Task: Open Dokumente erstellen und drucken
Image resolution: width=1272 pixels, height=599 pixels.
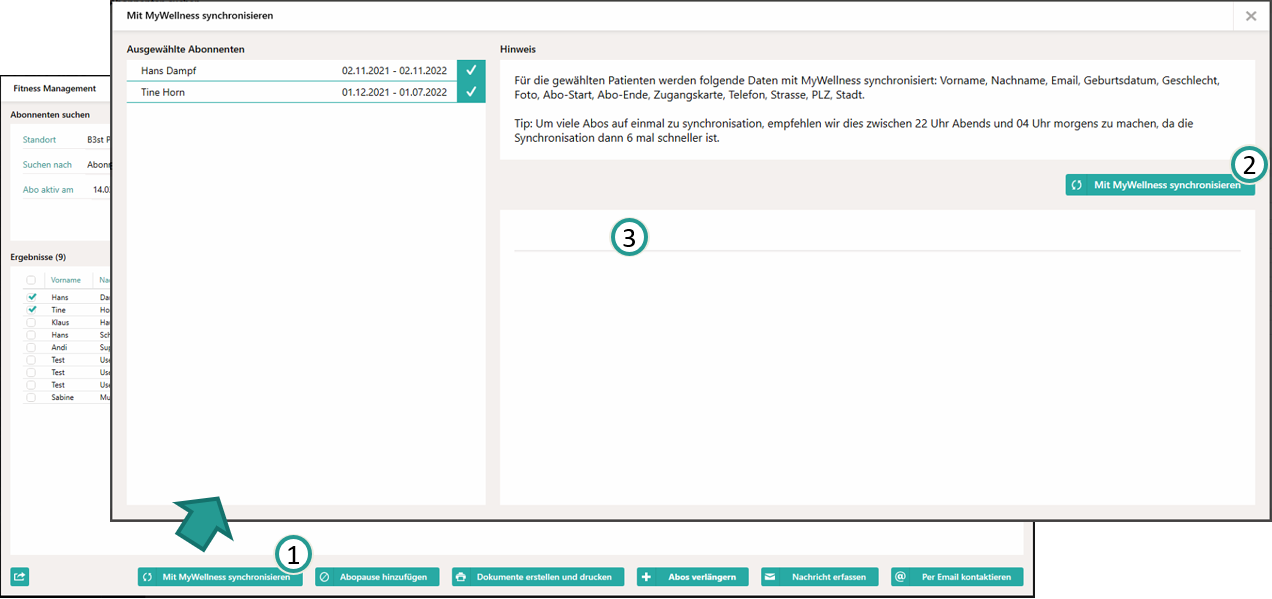Action: coord(538,577)
